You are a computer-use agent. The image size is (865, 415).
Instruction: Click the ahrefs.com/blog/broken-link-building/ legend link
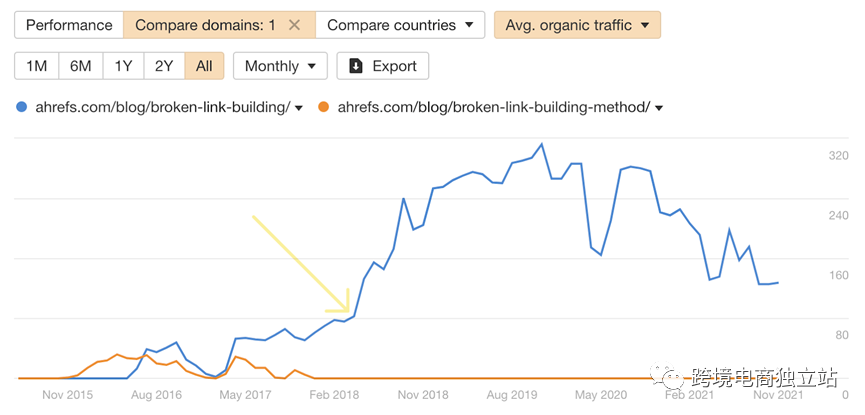point(161,108)
